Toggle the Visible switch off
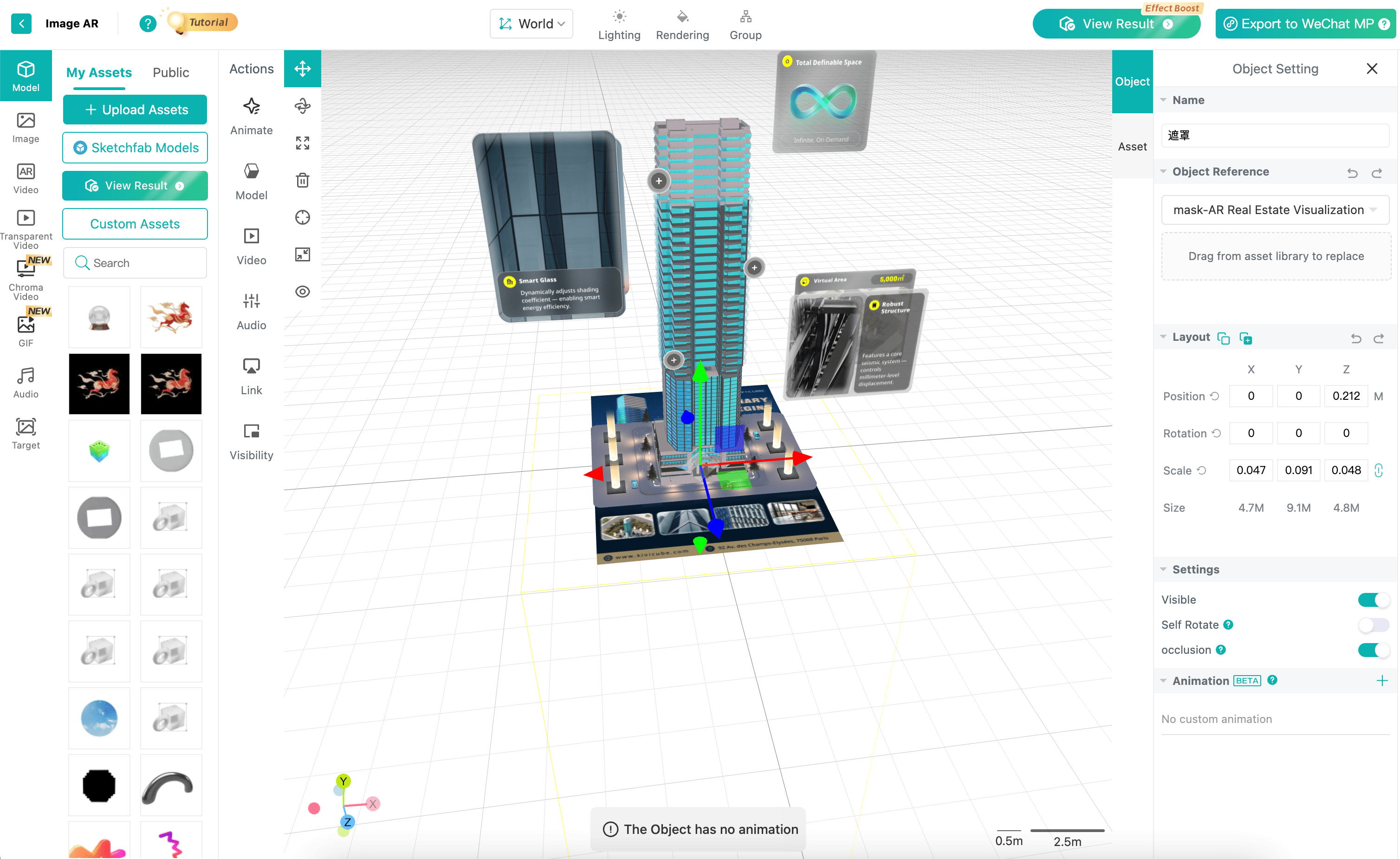This screenshot has width=1400, height=859. pos(1373,600)
